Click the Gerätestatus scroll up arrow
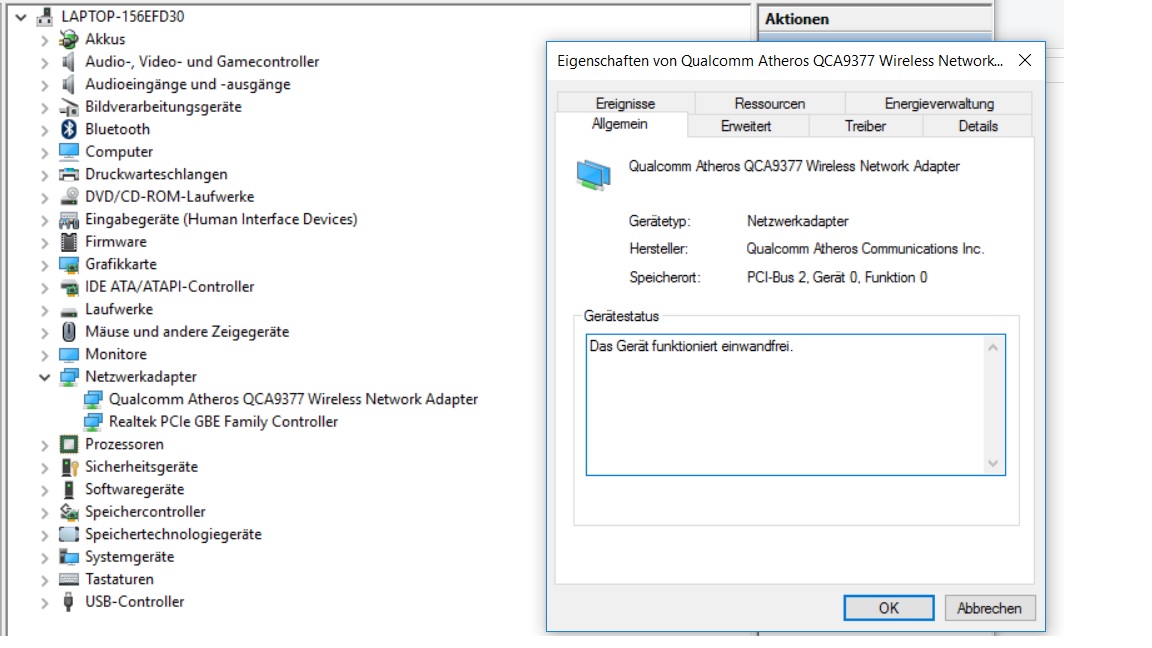The height and width of the screenshot is (648, 1152). pyautogui.click(x=993, y=348)
